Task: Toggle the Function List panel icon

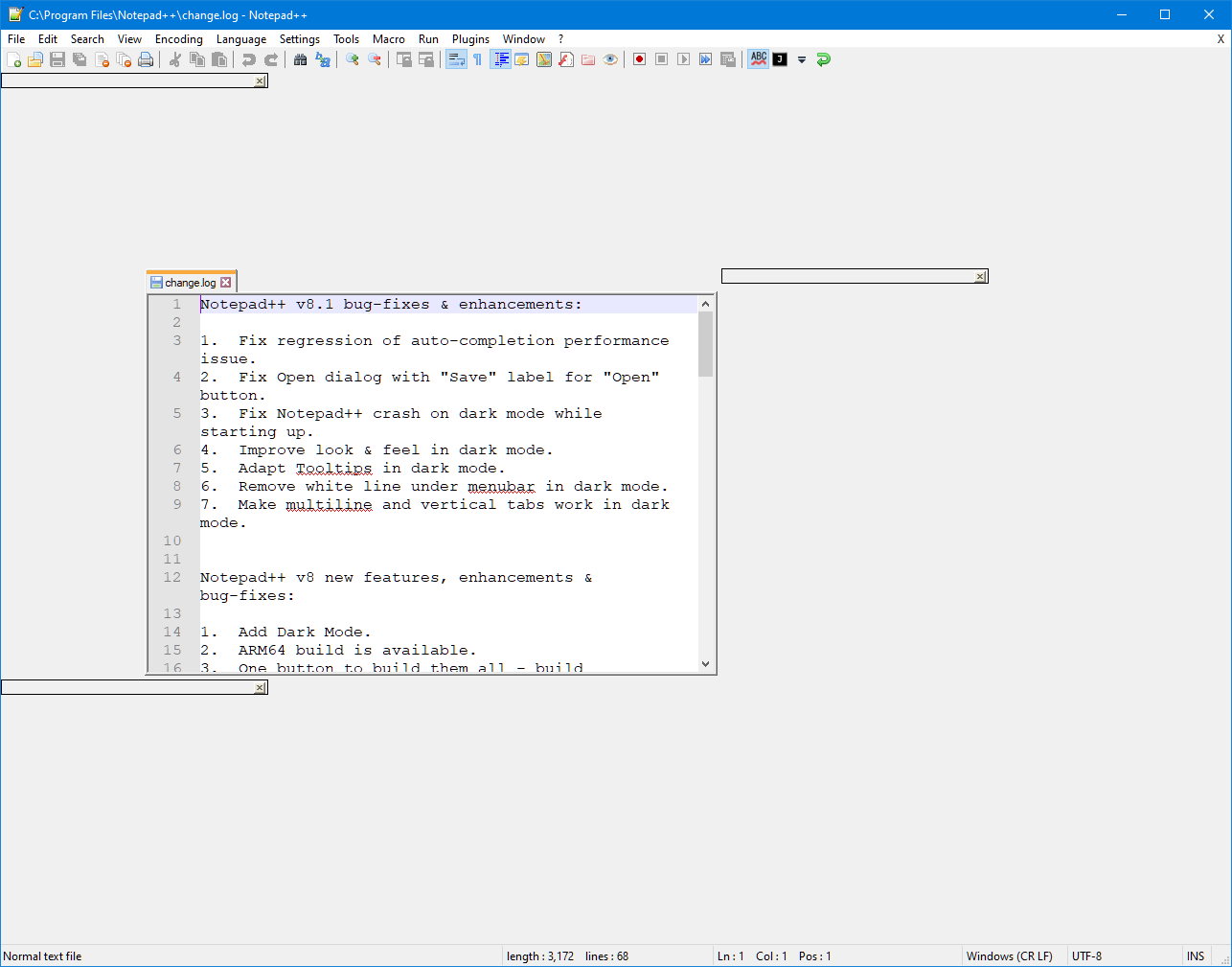Action: tap(566, 59)
